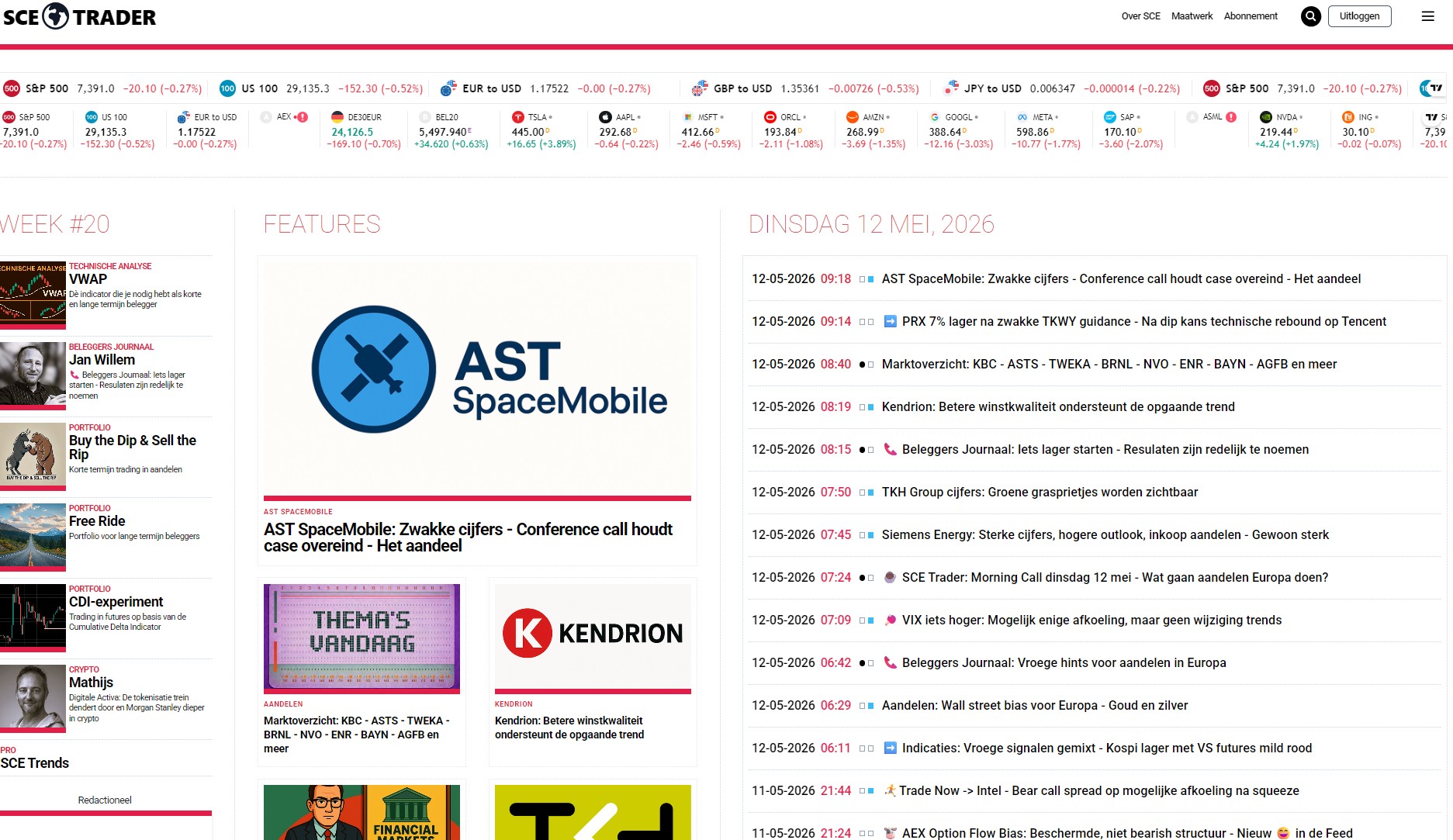Open the 08:19 Kendrion news headline
The image size is (1453, 840).
pos(1058,406)
